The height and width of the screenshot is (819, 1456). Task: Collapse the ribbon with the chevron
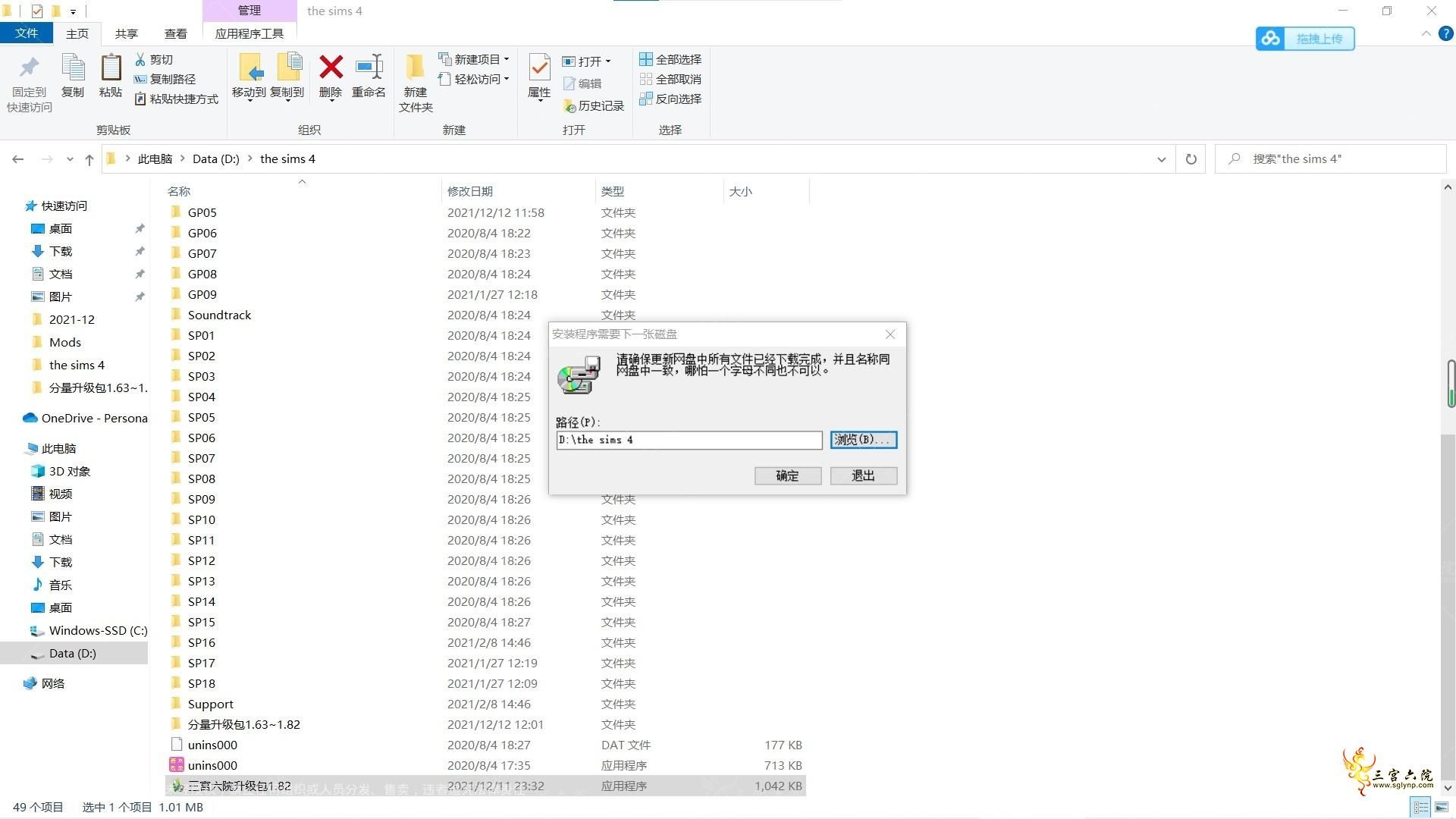(1426, 34)
